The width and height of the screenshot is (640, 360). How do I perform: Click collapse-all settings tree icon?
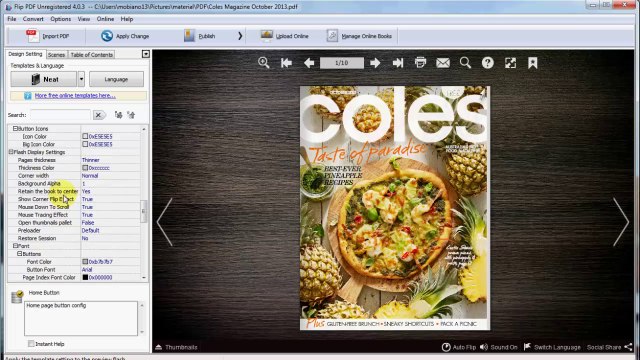tap(131, 115)
